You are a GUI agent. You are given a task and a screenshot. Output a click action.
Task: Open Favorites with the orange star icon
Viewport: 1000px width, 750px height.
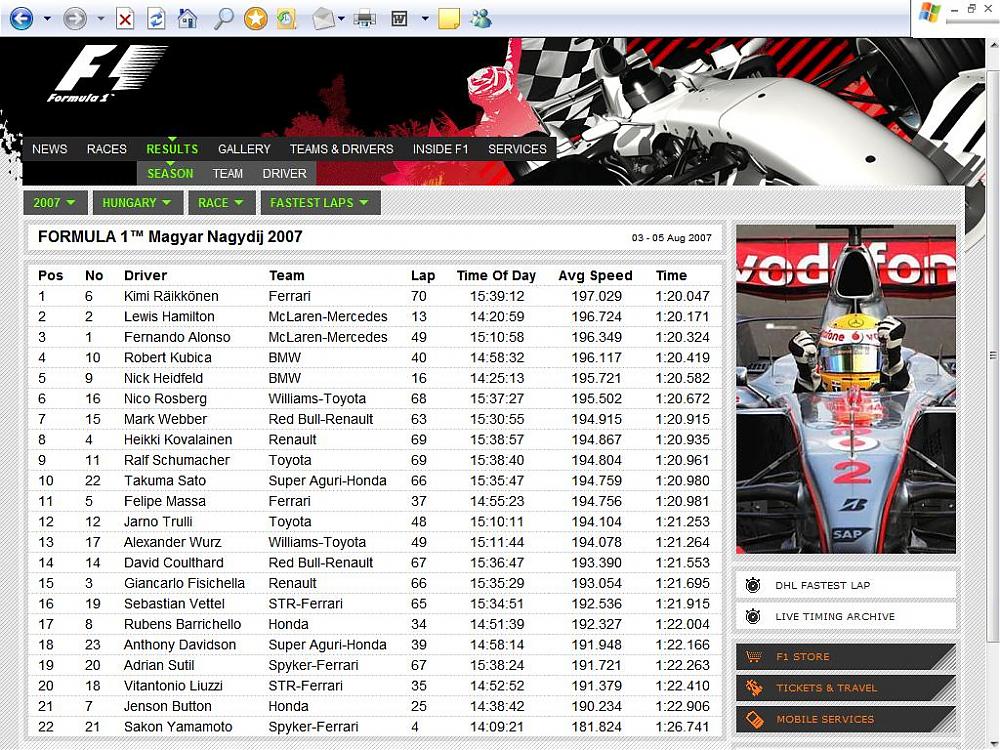256,18
